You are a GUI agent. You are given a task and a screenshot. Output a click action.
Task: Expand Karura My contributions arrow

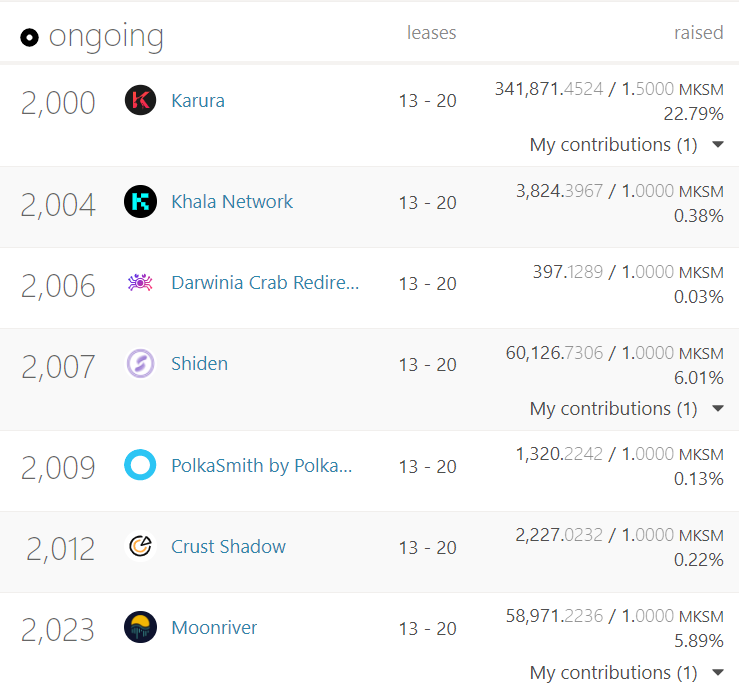(718, 145)
